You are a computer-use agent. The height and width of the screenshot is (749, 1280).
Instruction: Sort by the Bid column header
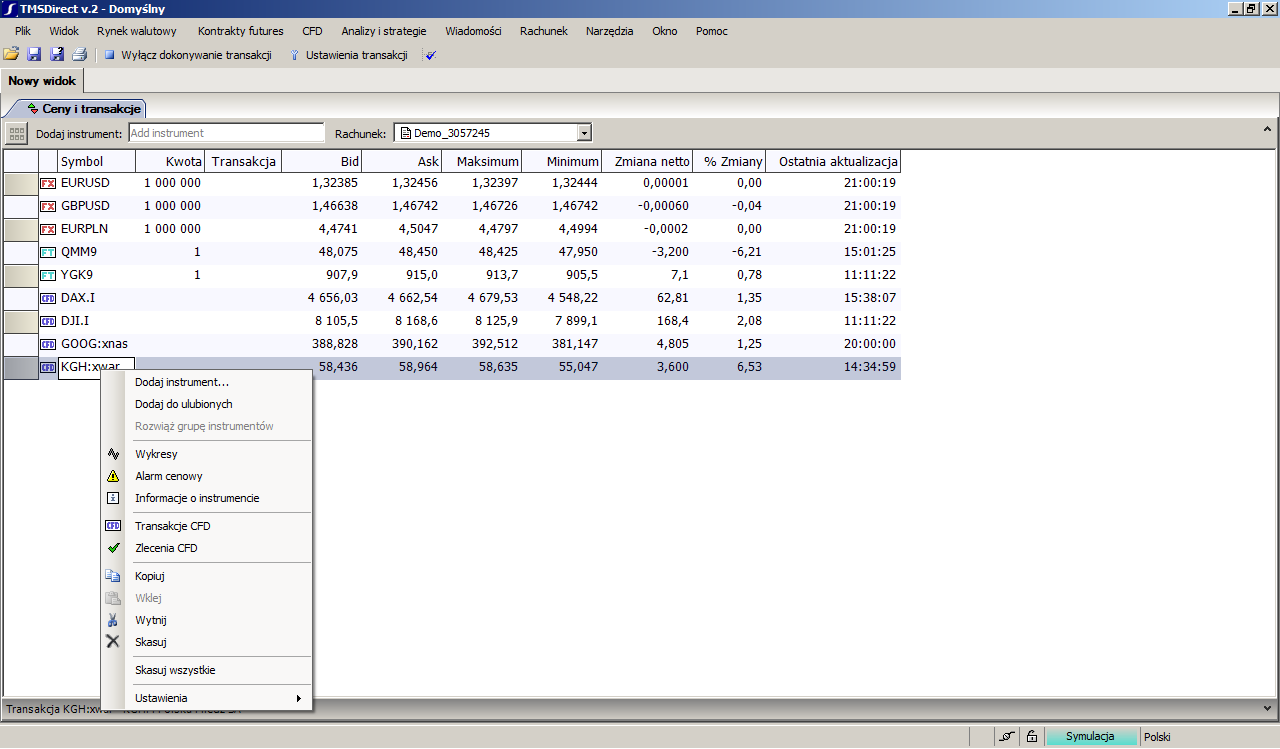coord(322,162)
